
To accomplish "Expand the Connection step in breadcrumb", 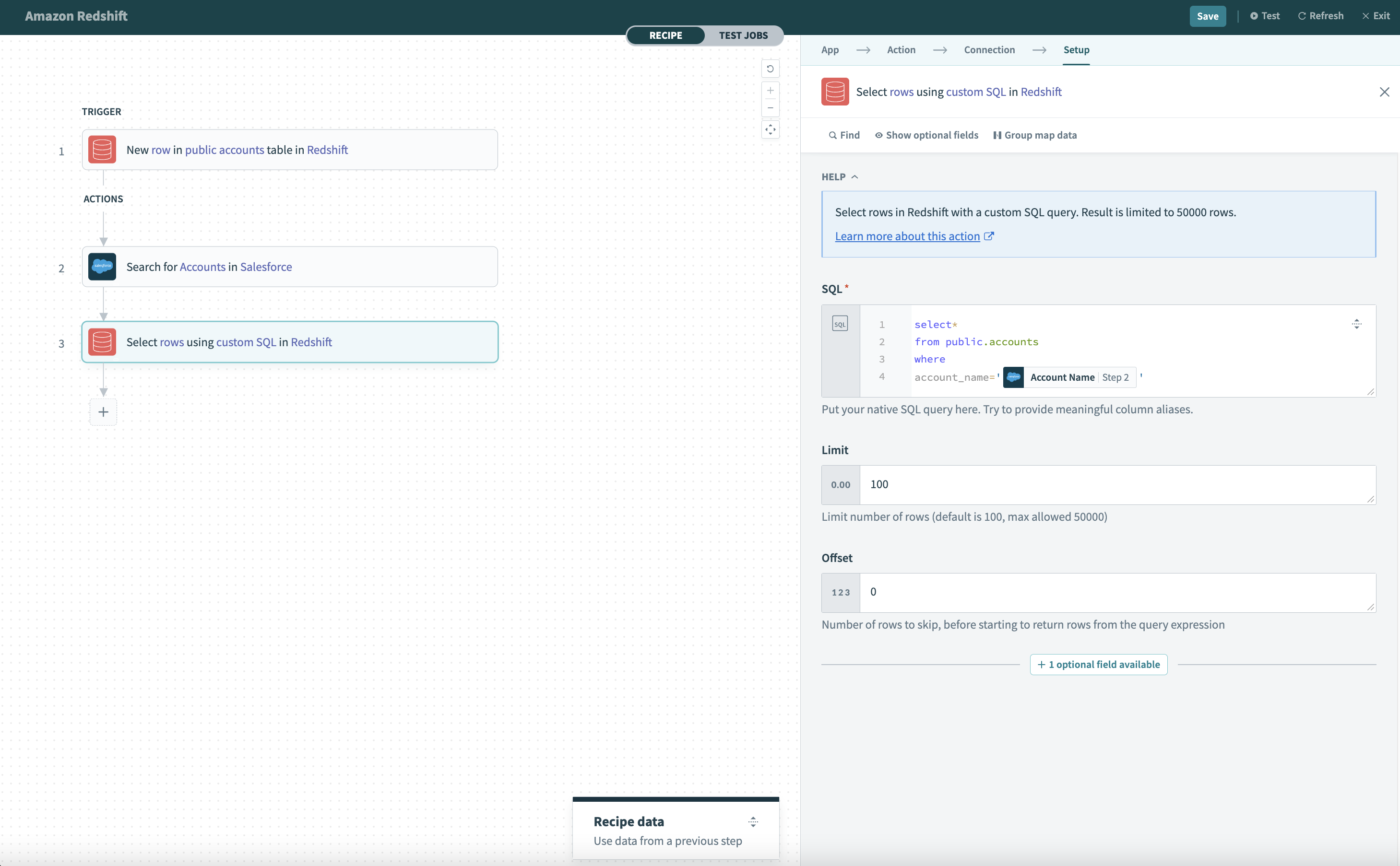I will pos(990,49).
